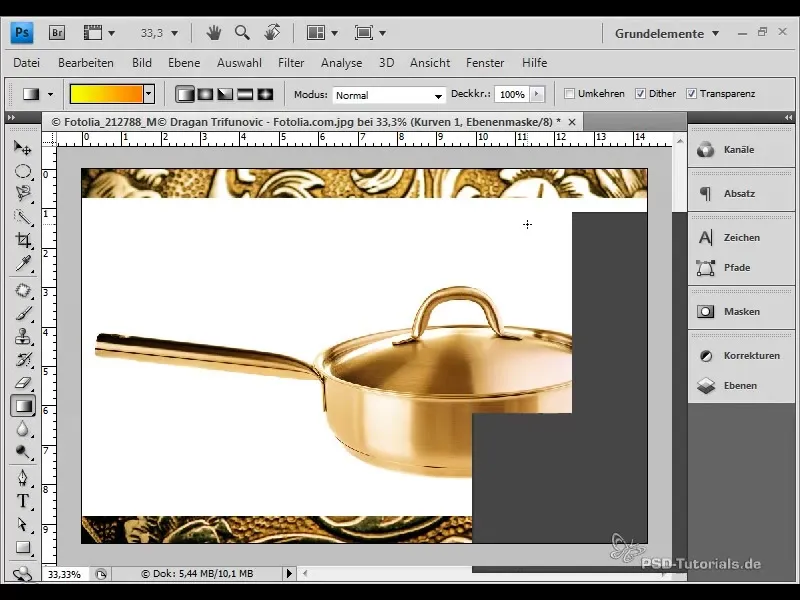The height and width of the screenshot is (600, 800).
Task: Select the Pen tool
Action: (22, 478)
